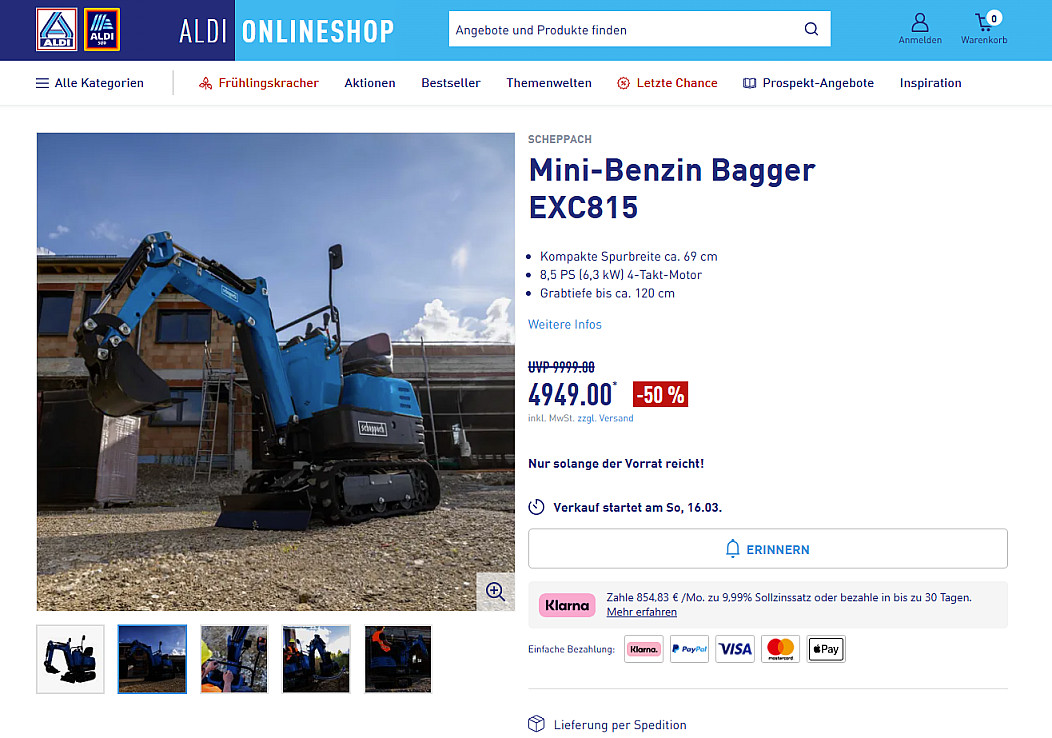Image resolution: width=1052 pixels, height=738 pixels.
Task: Select the first white-background excavator thumbnail
Action: [70, 659]
